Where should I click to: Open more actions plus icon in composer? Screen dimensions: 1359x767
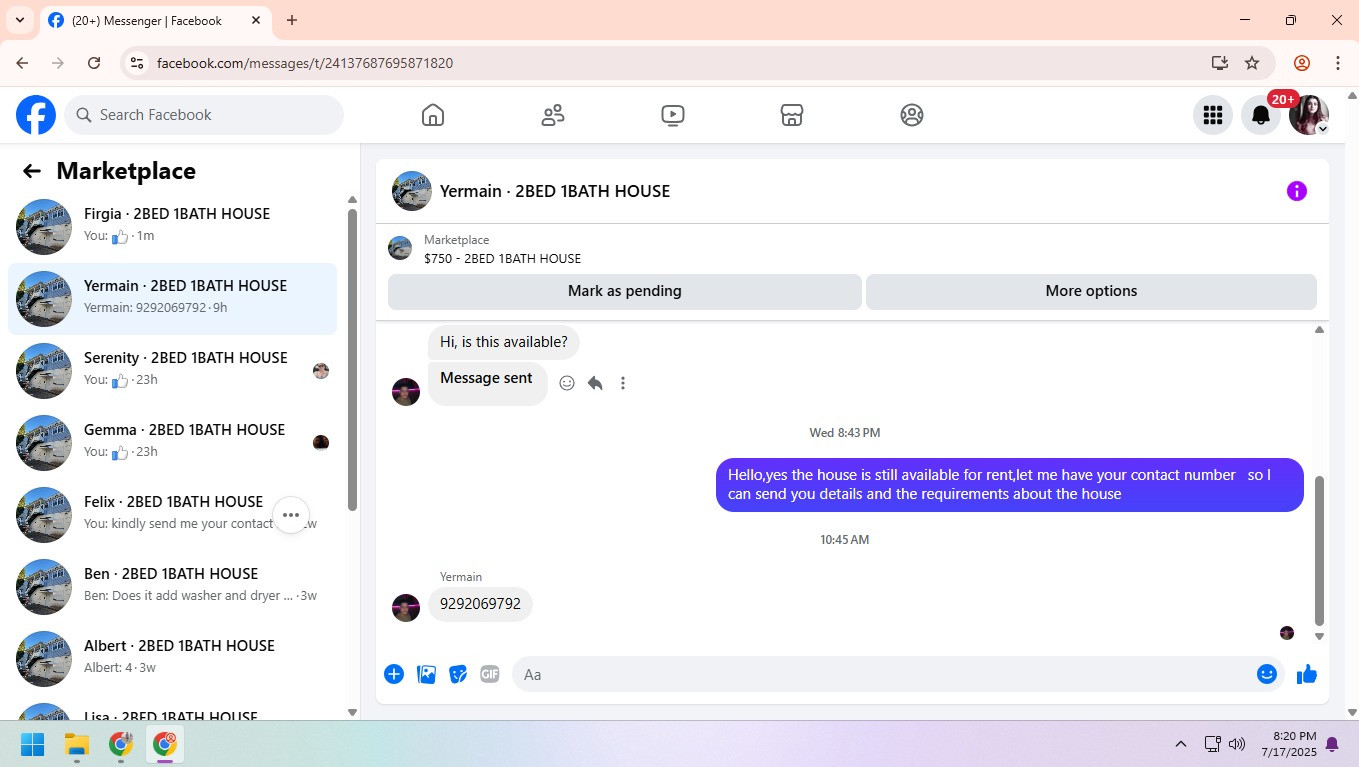pos(394,674)
